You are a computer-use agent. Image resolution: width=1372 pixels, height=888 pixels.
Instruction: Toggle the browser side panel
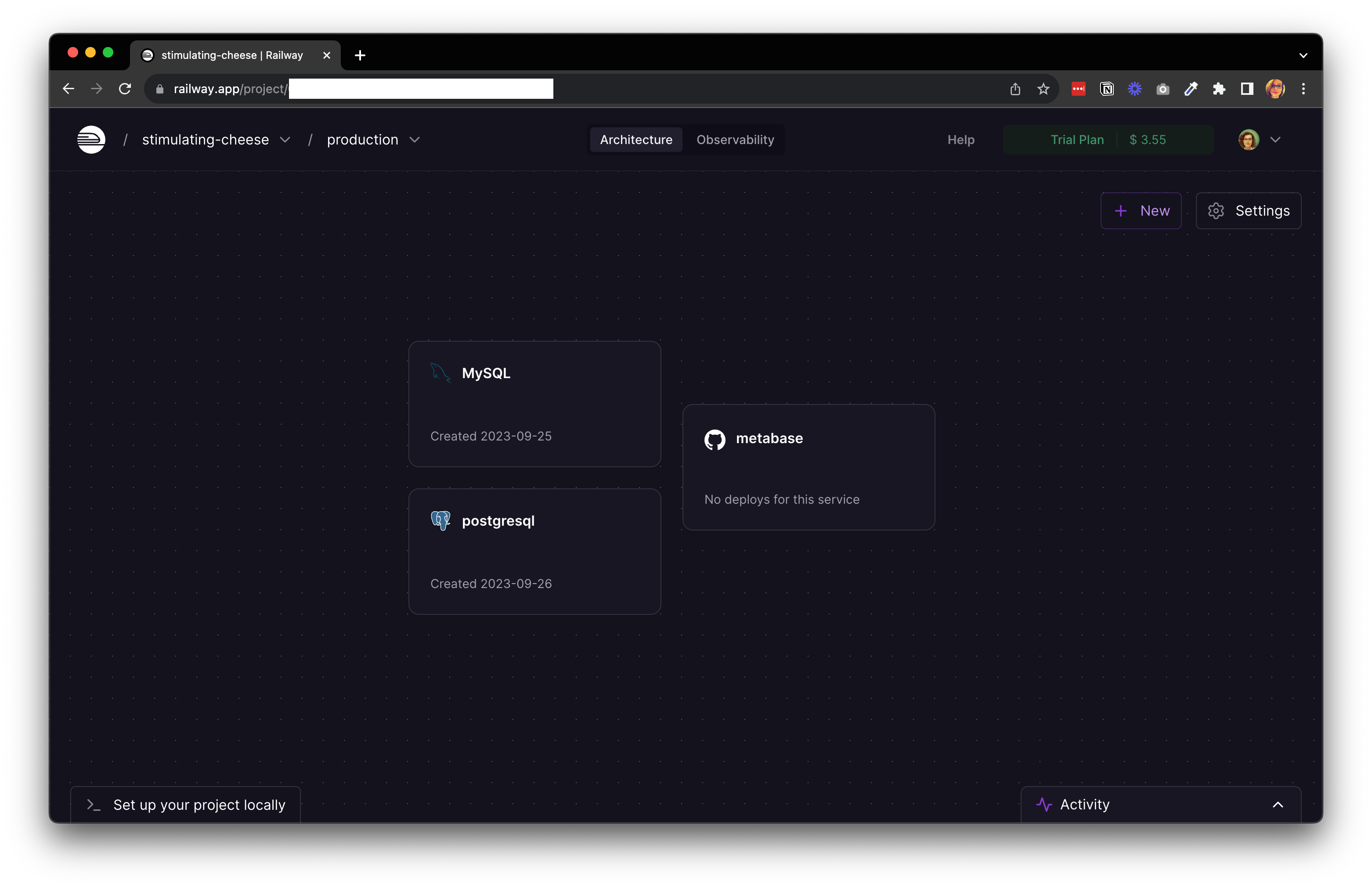click(1247, 89)
